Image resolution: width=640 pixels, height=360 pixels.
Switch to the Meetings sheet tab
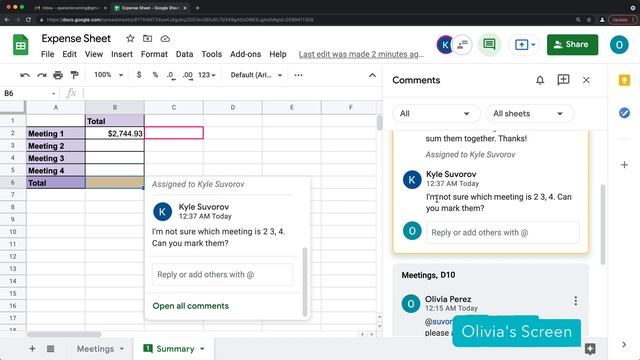coord(95,349)
